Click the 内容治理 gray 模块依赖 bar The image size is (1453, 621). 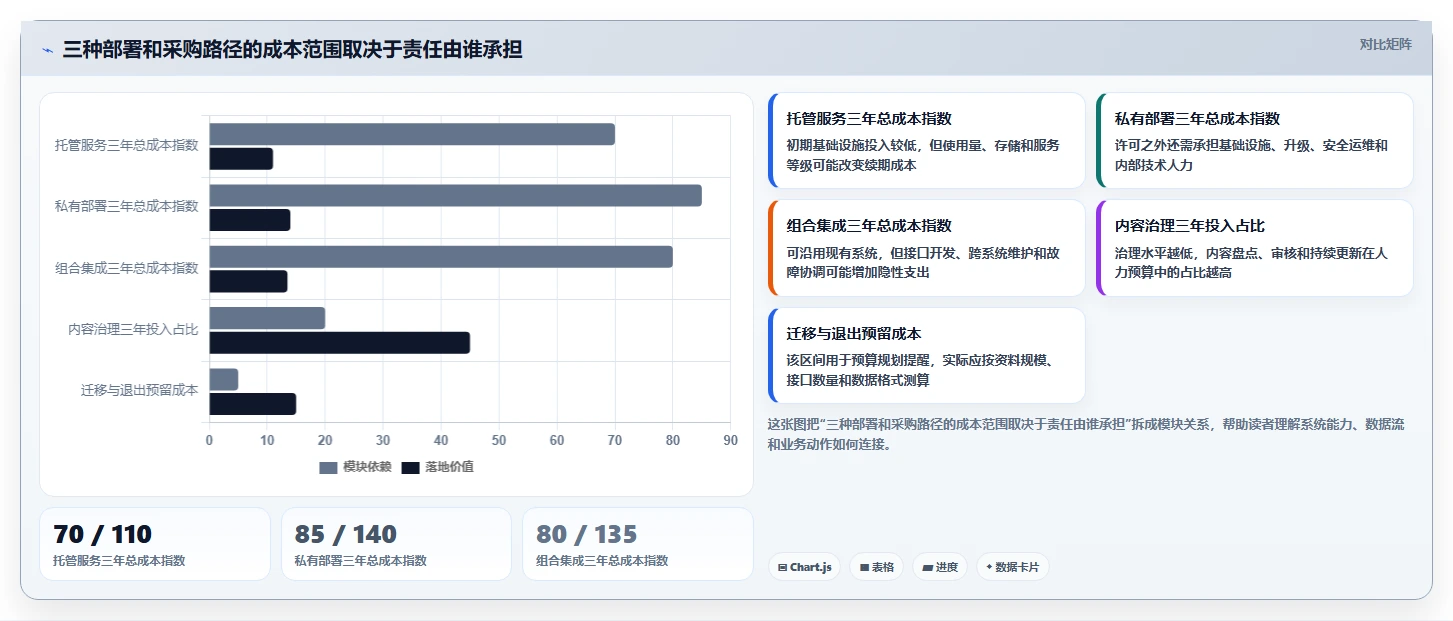267,318
